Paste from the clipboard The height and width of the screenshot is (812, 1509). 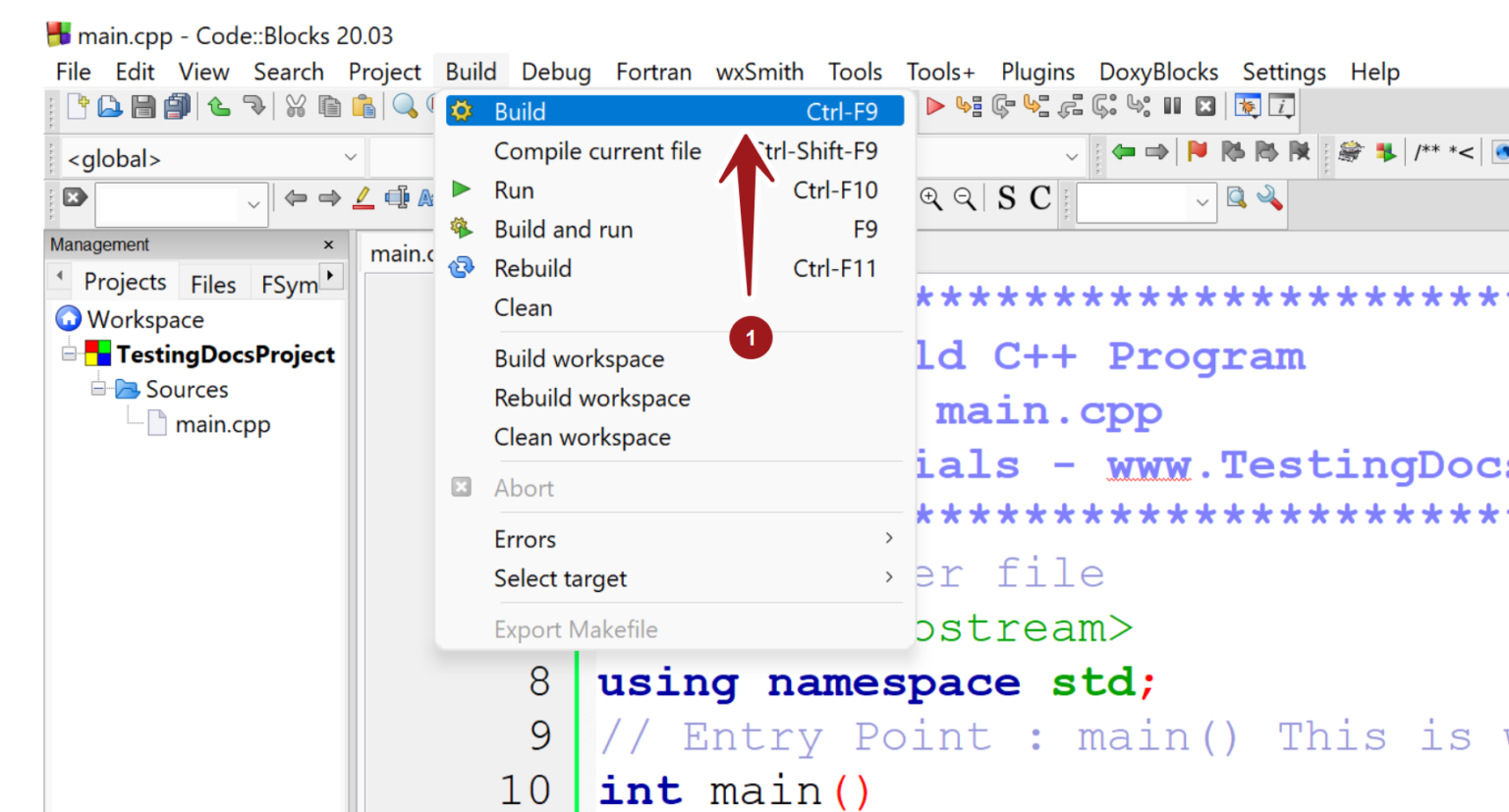(363, 106)
